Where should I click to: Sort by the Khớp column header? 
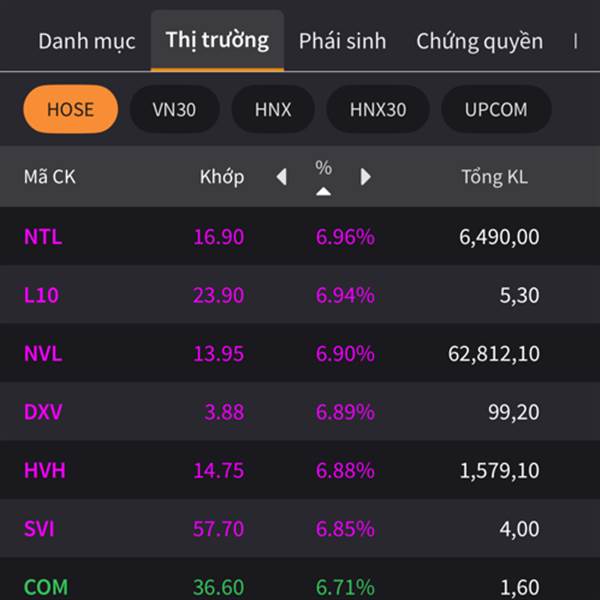[222, 177]
